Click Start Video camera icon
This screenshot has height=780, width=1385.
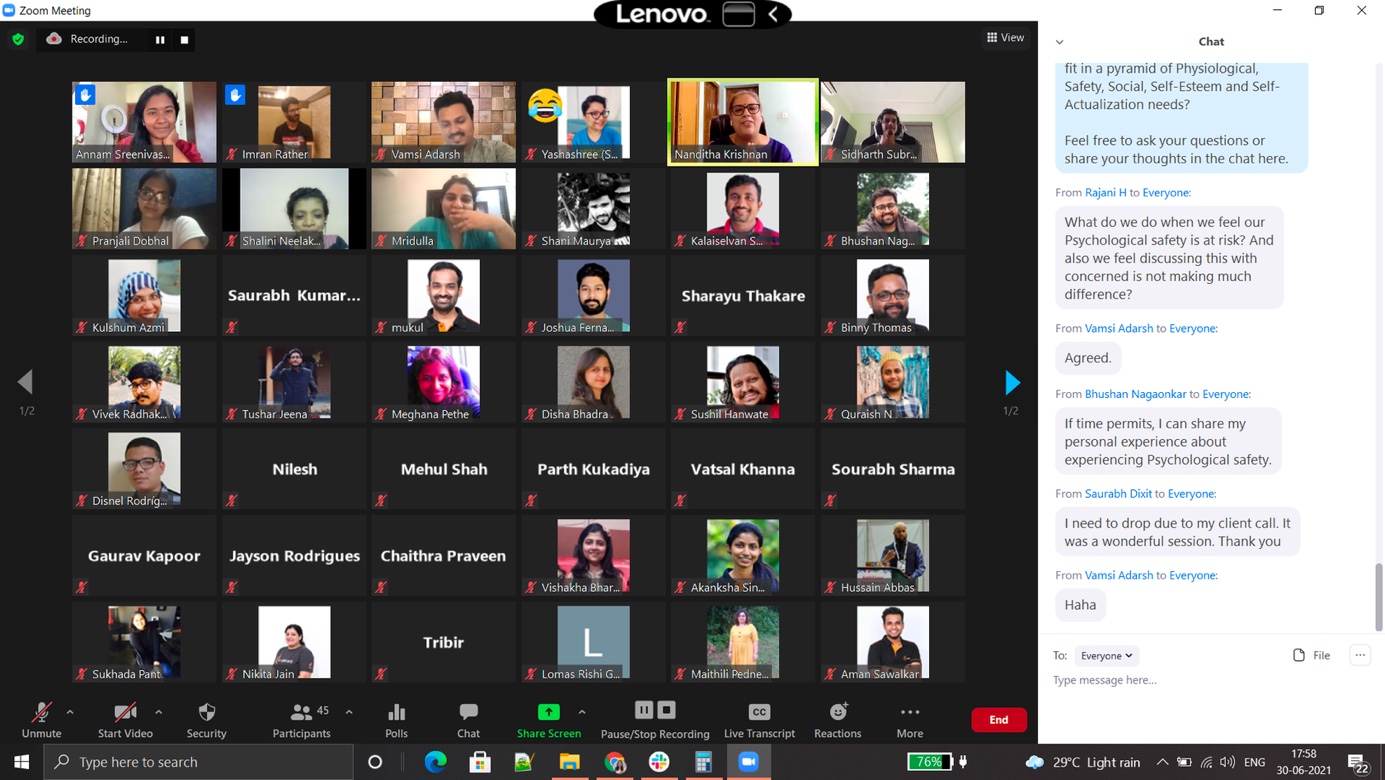pos(125,712)
